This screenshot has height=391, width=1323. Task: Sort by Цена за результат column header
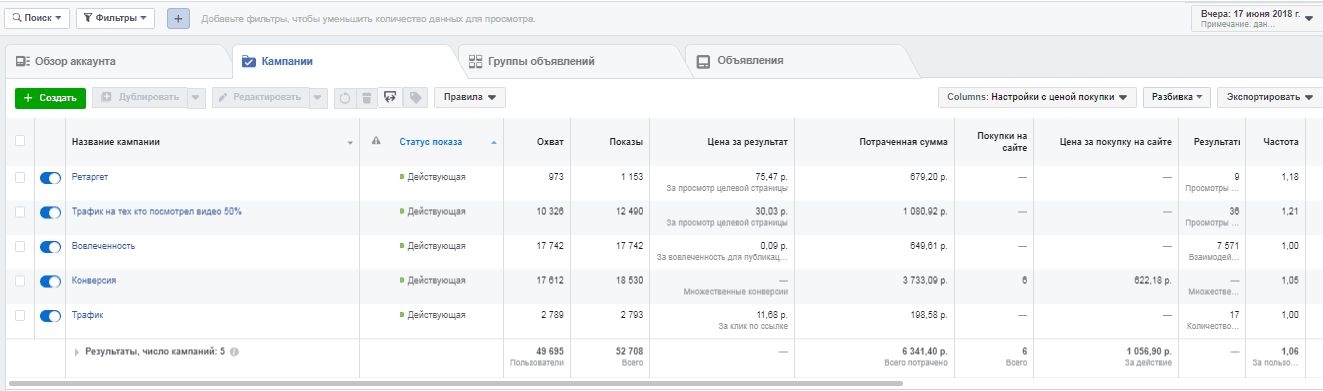[x=749, y=142]
